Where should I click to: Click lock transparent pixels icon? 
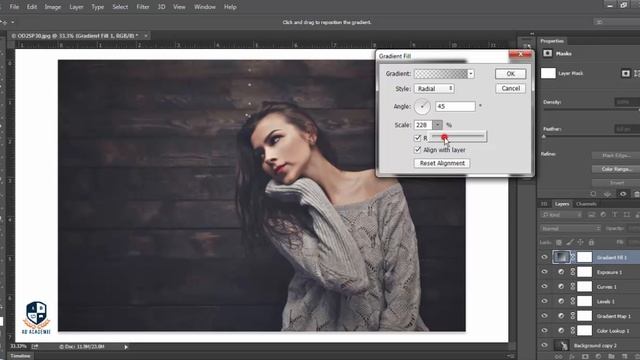click(x=559, y=242)
